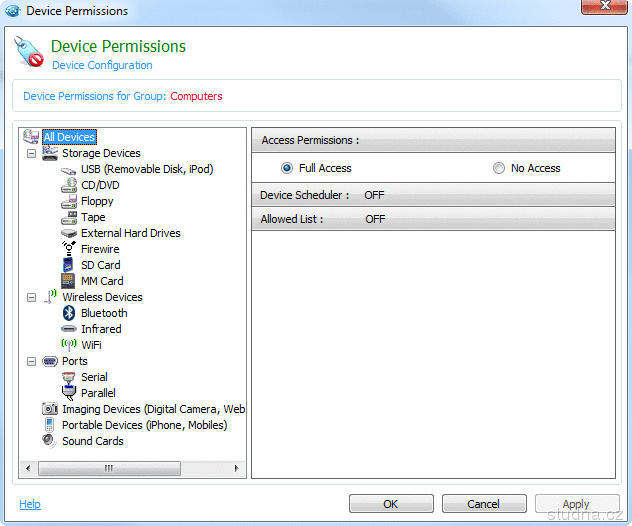Click the Computers group name
This screenshot has height=526, width=632.
click(196, 96)
